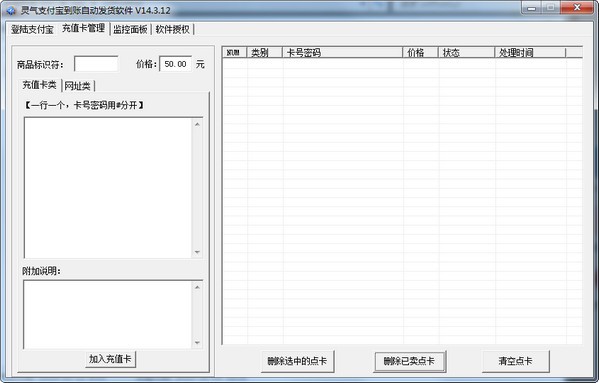Switch to the 登陆支付宝 tab

click(32, 29)
